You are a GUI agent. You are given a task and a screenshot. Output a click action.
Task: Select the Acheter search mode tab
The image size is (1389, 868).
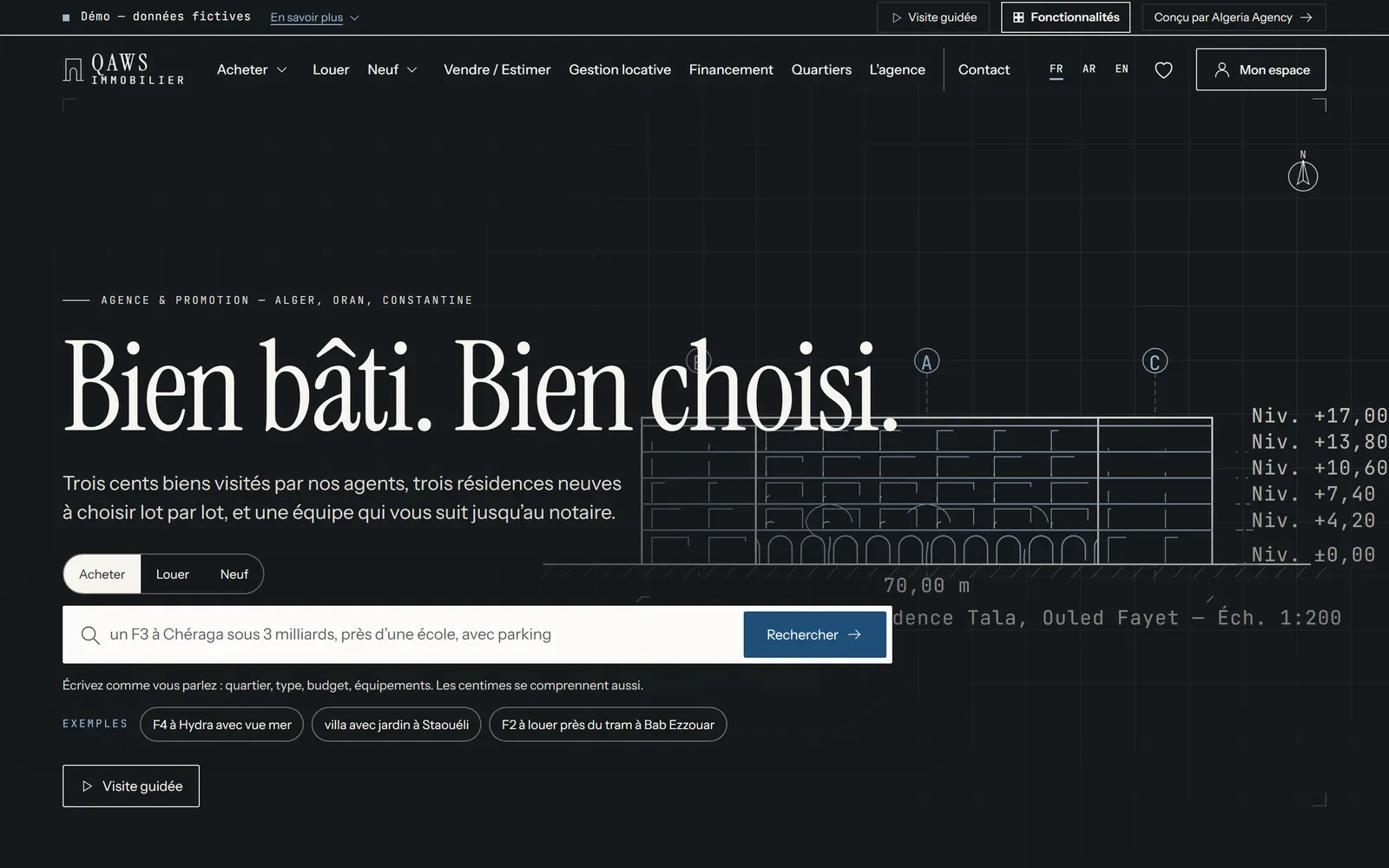[102, 574]
